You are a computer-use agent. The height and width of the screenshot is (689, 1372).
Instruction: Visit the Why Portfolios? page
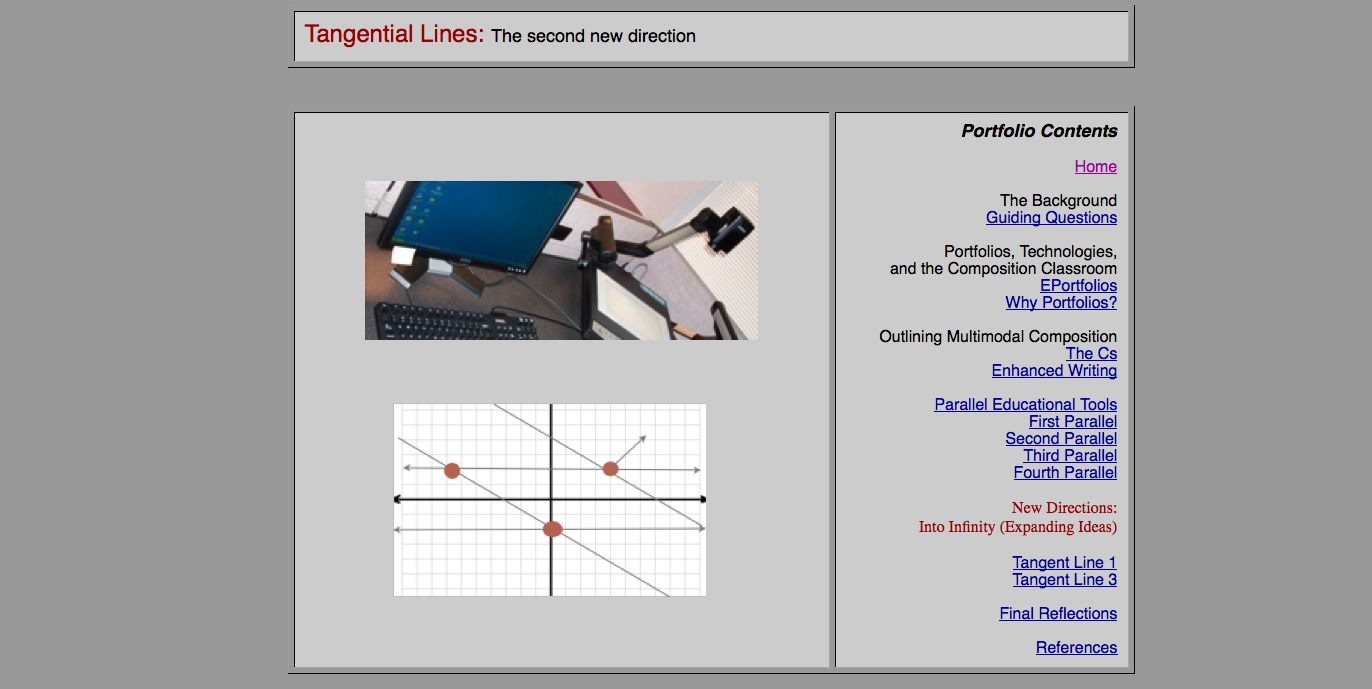tap(1061, 303)
